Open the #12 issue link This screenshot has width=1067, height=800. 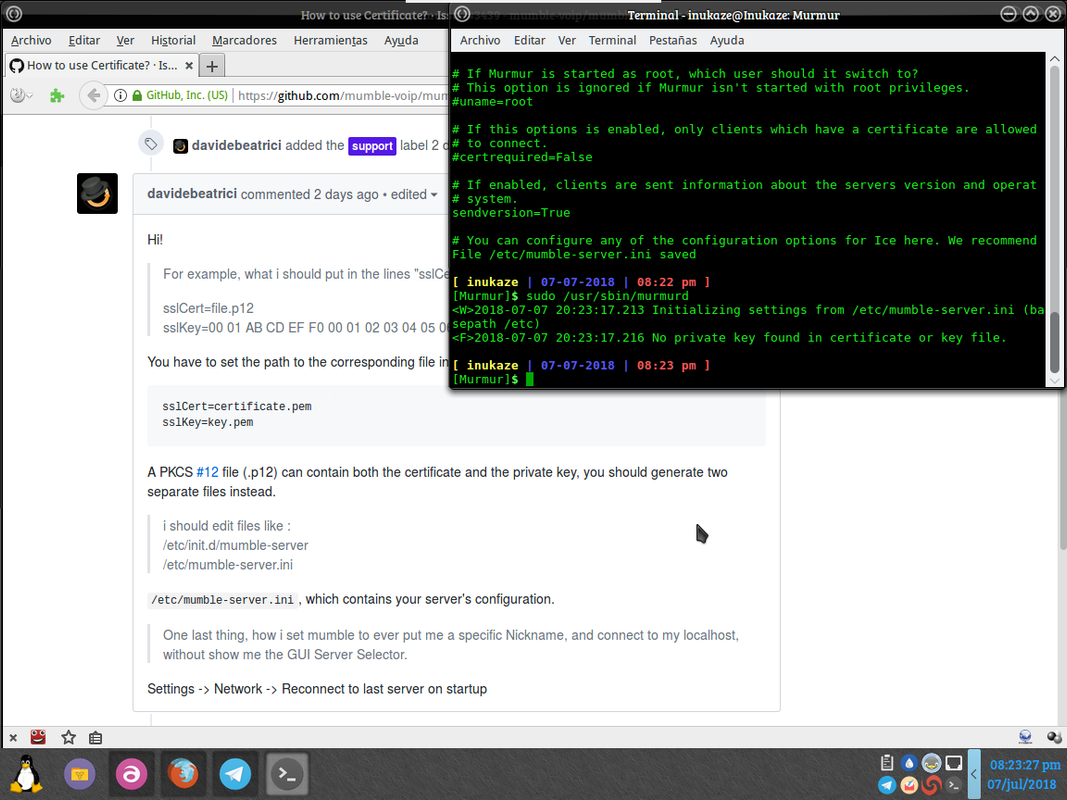coord(208,472)
